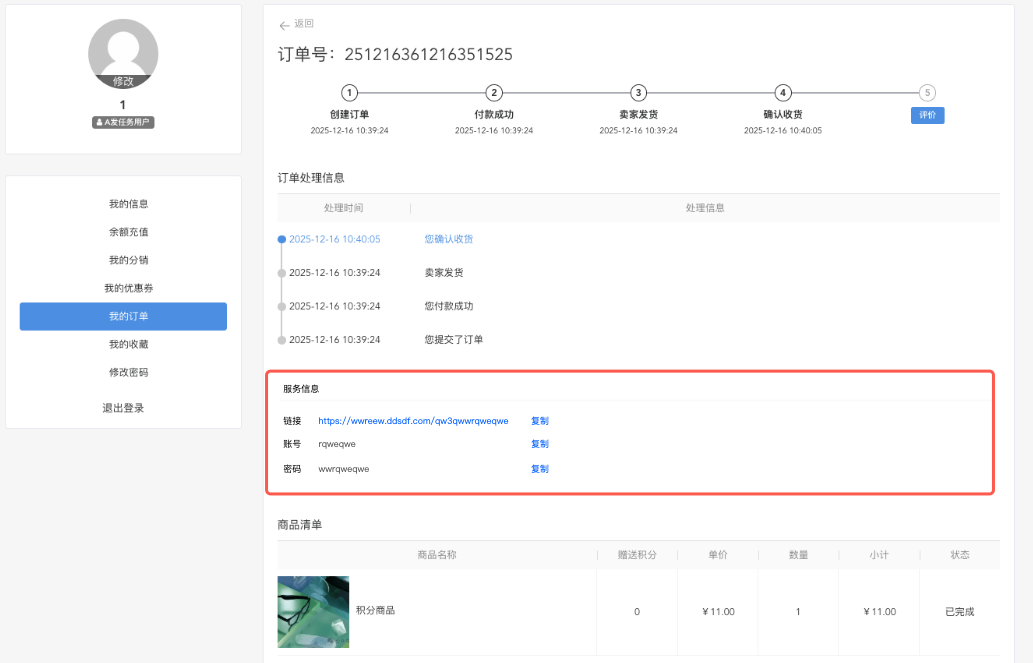
Task: Select 我的订单 highlighted menu item
Action: coord(123,316)
